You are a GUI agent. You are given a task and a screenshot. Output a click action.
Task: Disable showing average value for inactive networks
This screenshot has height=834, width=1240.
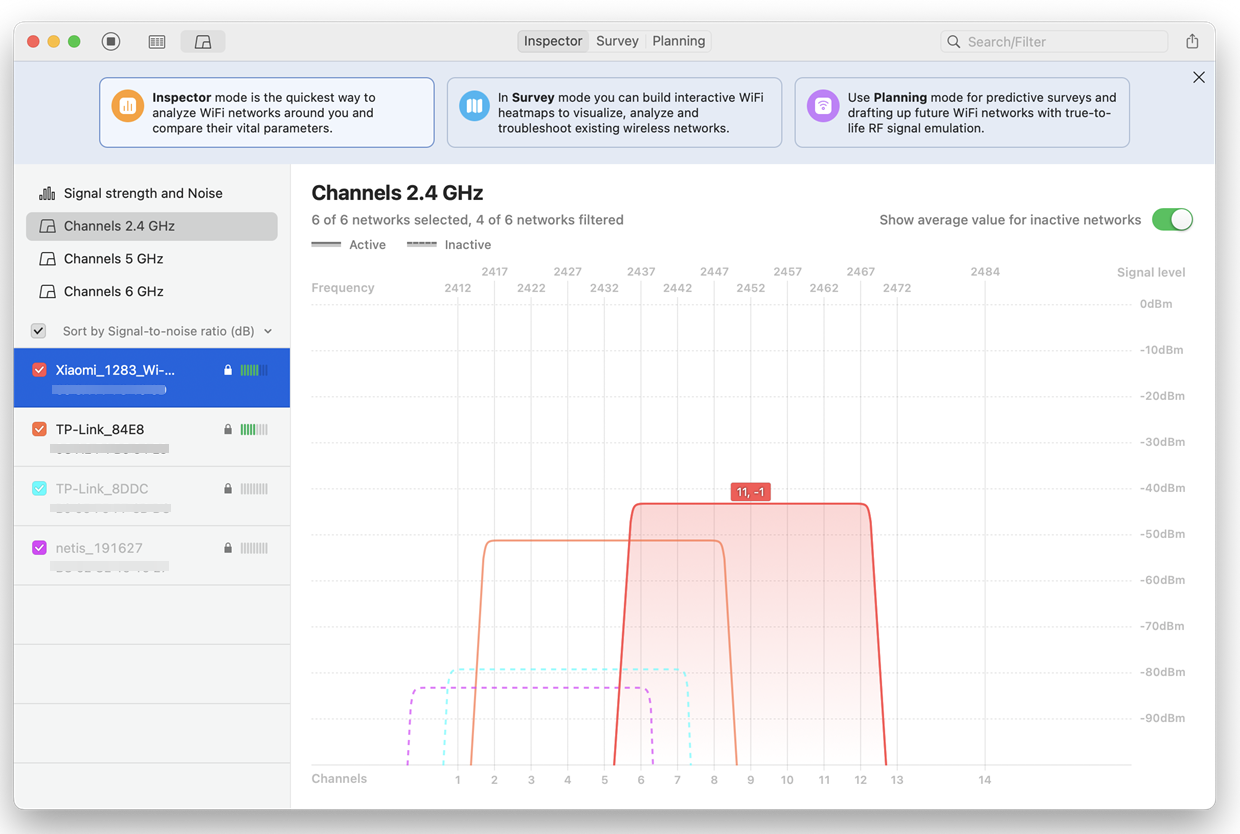1171,219
